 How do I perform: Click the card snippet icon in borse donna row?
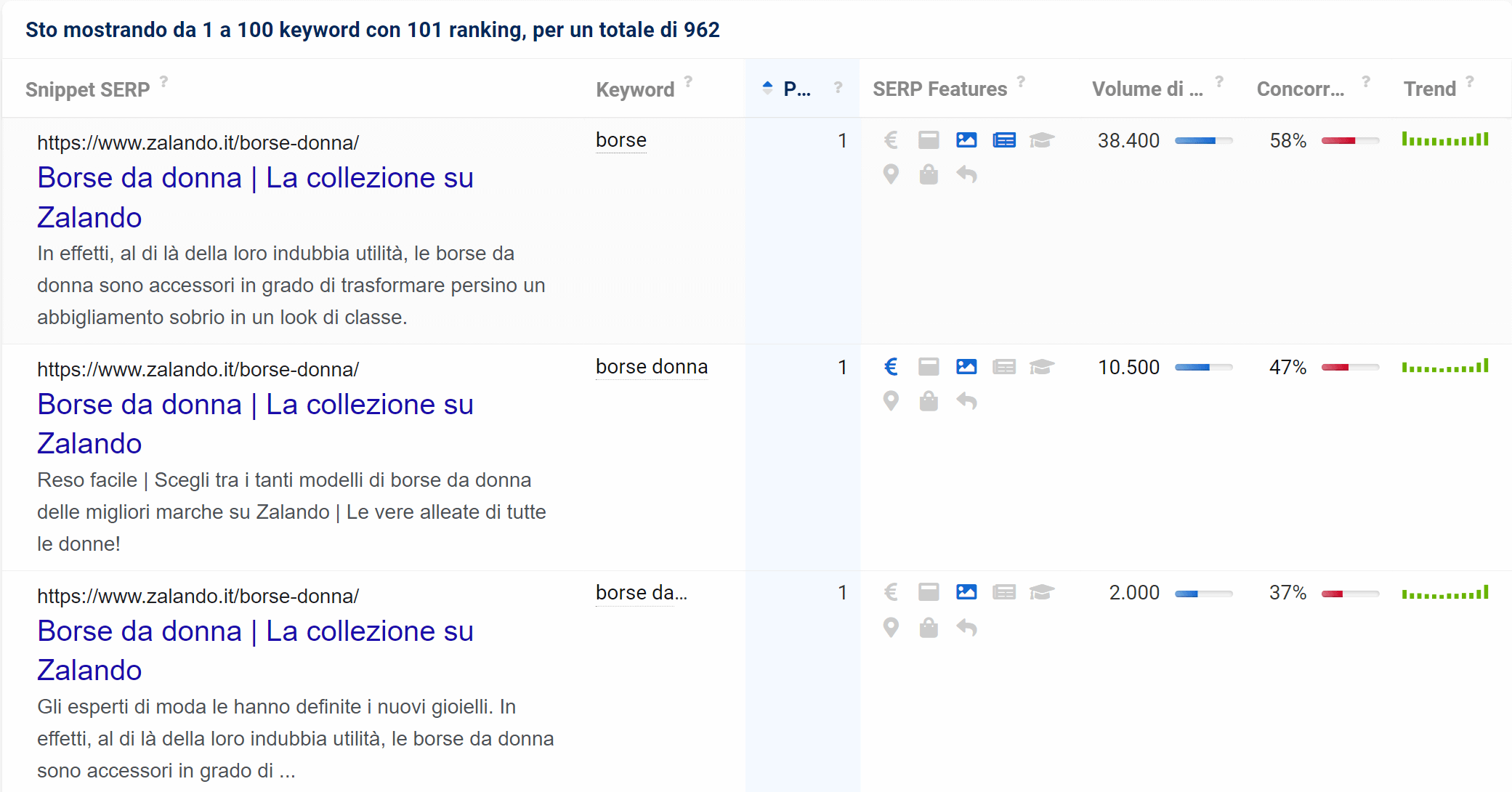coord(929,367)
